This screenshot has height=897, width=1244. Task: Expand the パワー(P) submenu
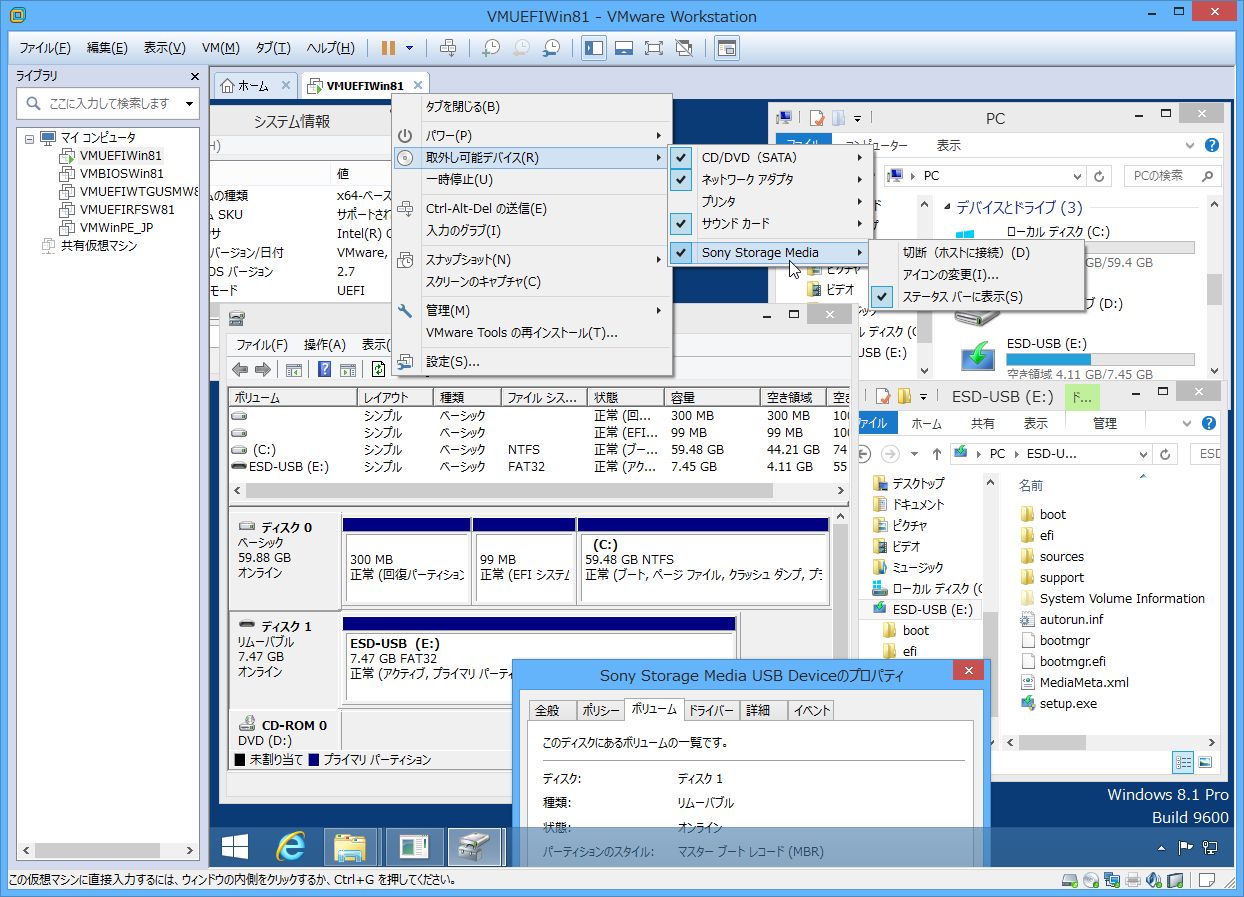point(531,135)
